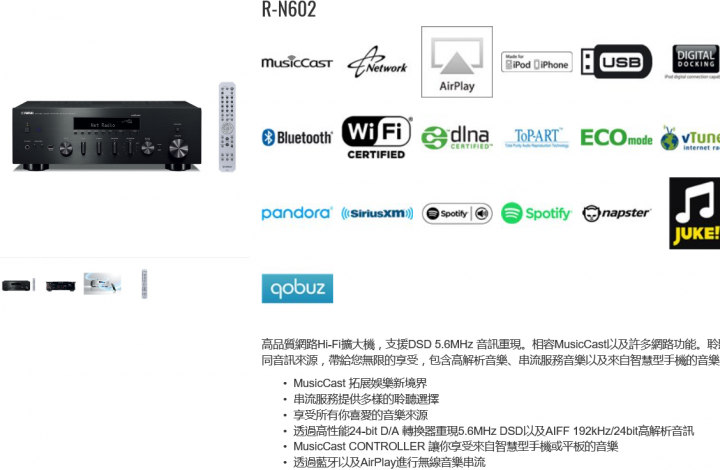Select first receiver front-view thumbnail

tap(18, 285)
